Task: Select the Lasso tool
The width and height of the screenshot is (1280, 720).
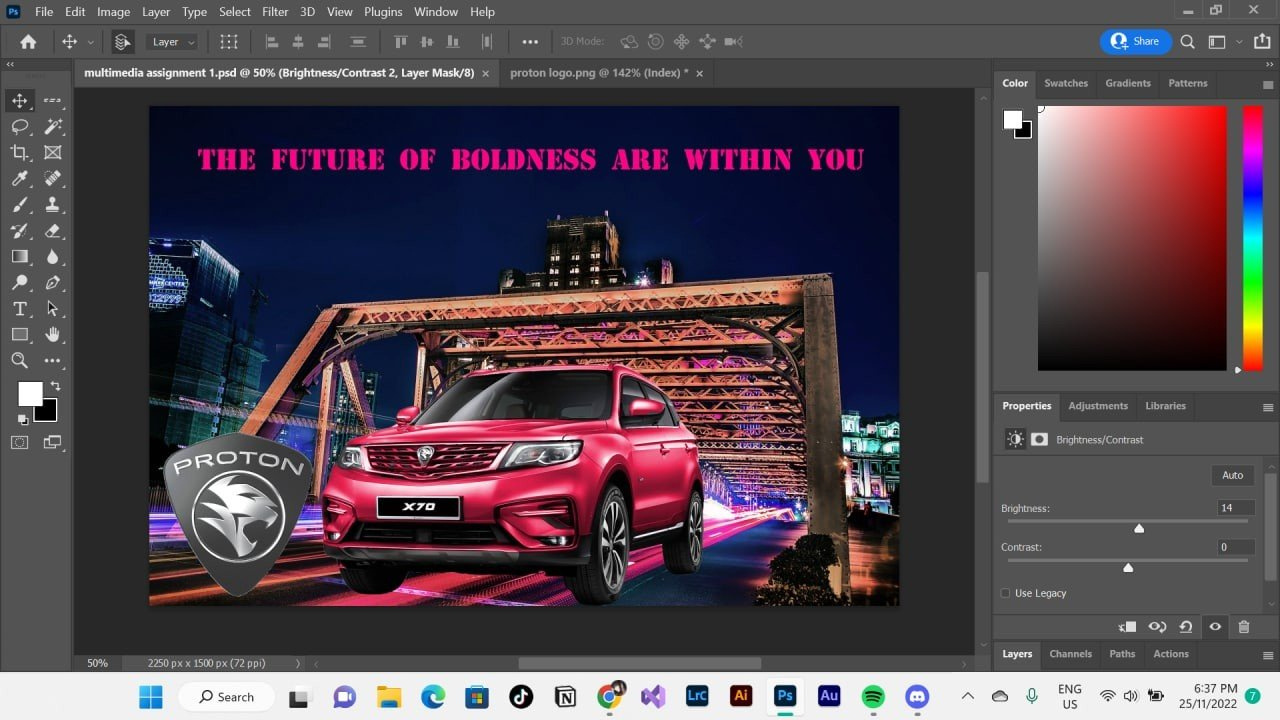Action: click(x=19, y=126)
